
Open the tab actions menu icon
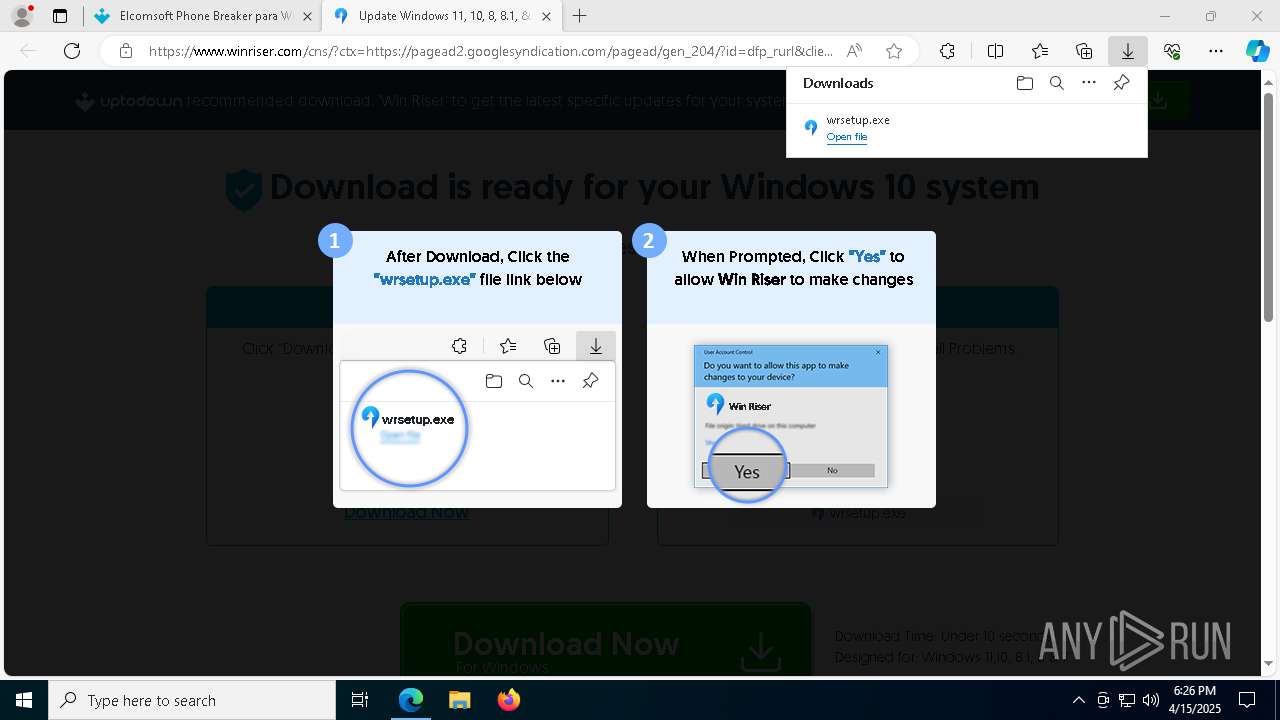click(x=60, y=16)
